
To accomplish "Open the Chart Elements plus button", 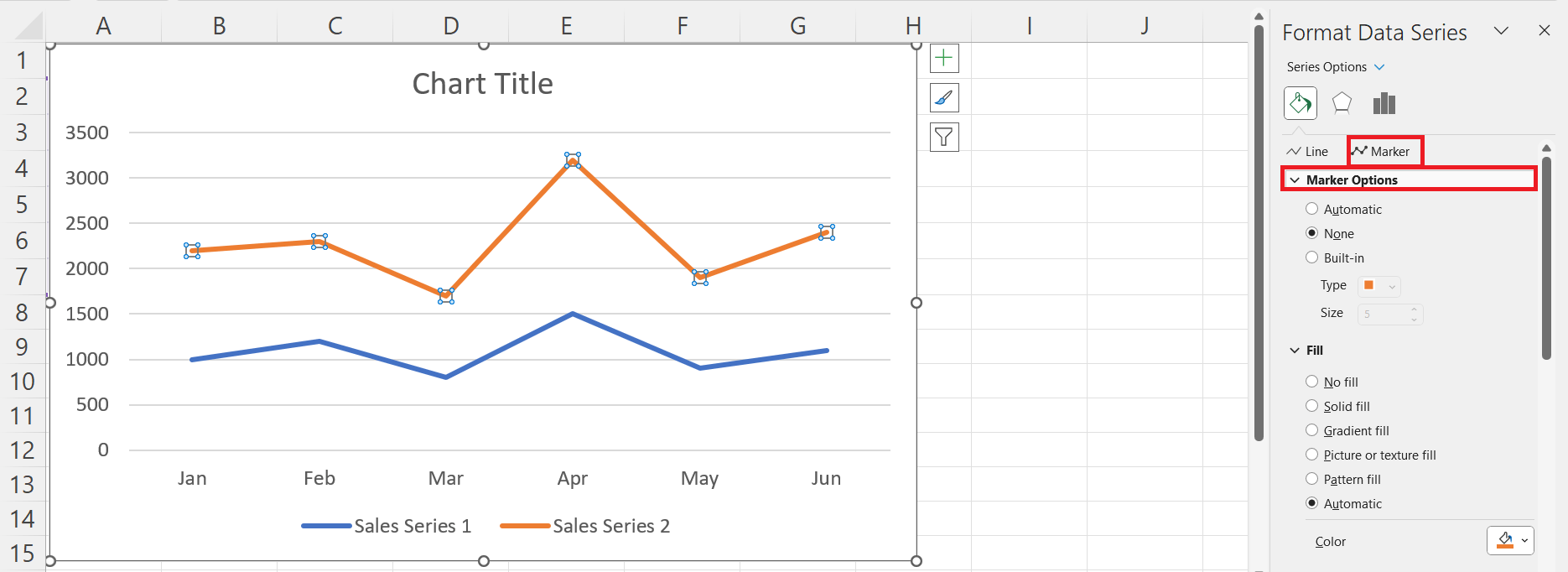I will (944, 59).
